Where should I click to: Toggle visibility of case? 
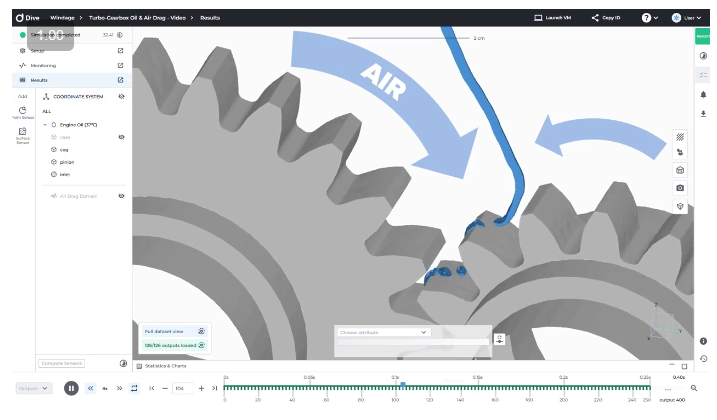[121, 137]
